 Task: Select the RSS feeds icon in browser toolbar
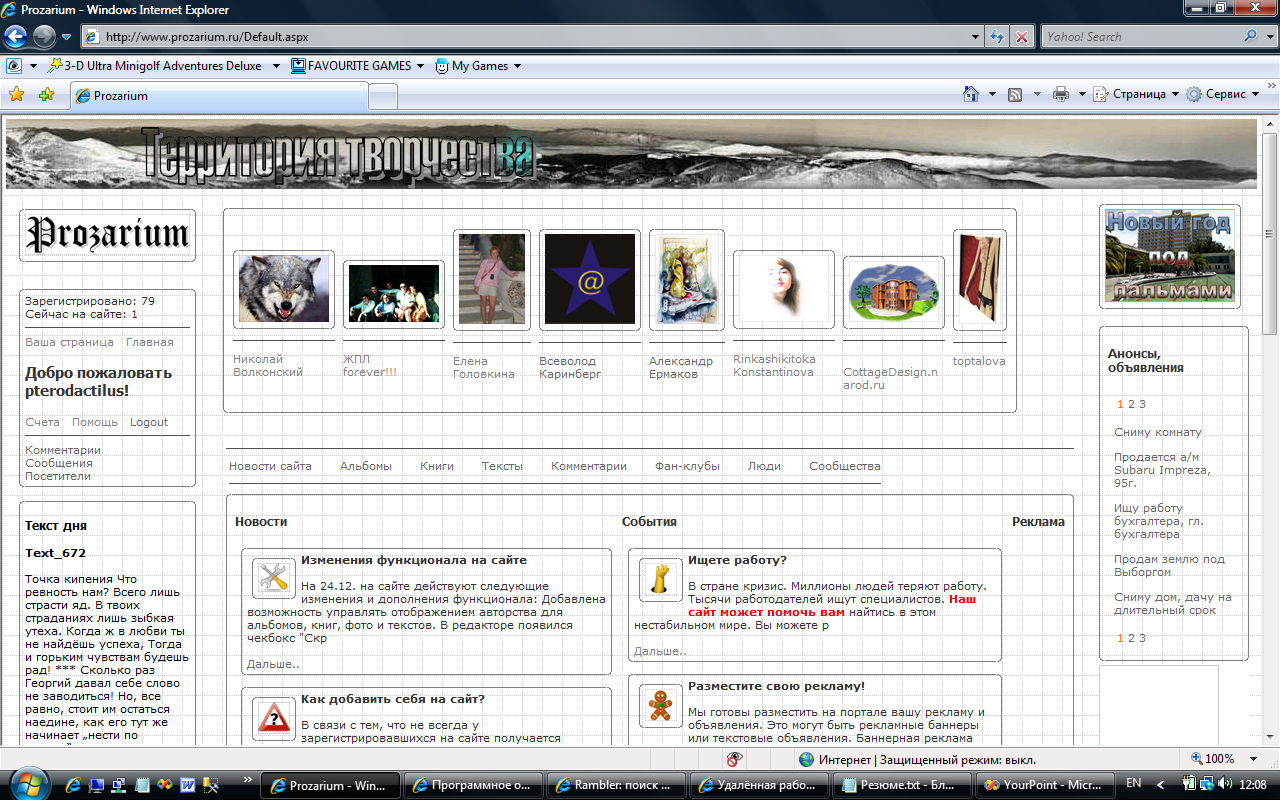point(1014,95)
